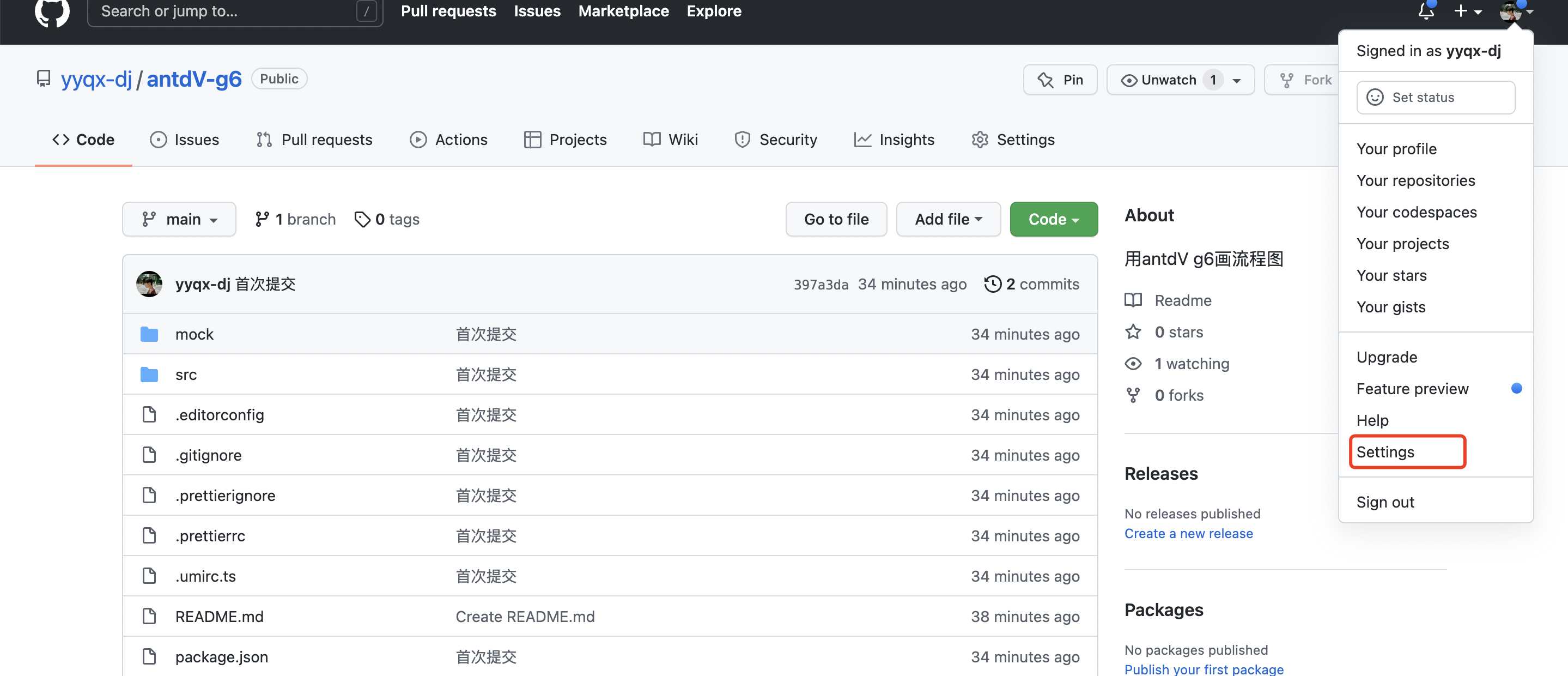Open the package.json file
The image size is (1568, 676).
[222, 656]
